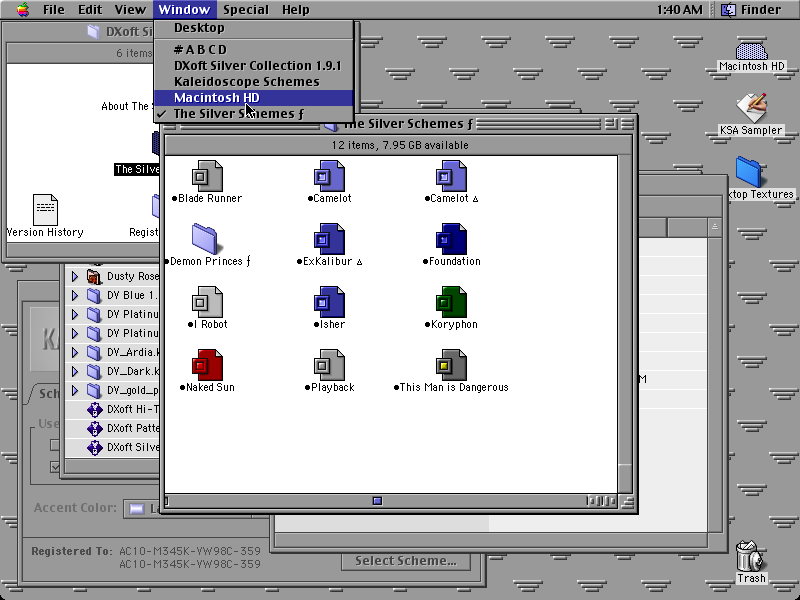The height and width of the screenshot is (600, 800).
Task: Select the Version History document icon
Action: (45, 210)
